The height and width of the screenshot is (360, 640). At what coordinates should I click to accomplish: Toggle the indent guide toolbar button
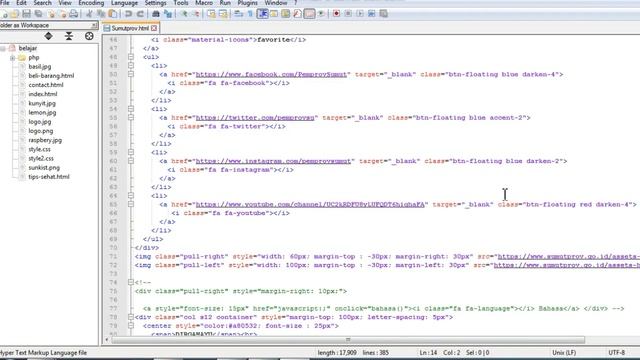(262, 14)
